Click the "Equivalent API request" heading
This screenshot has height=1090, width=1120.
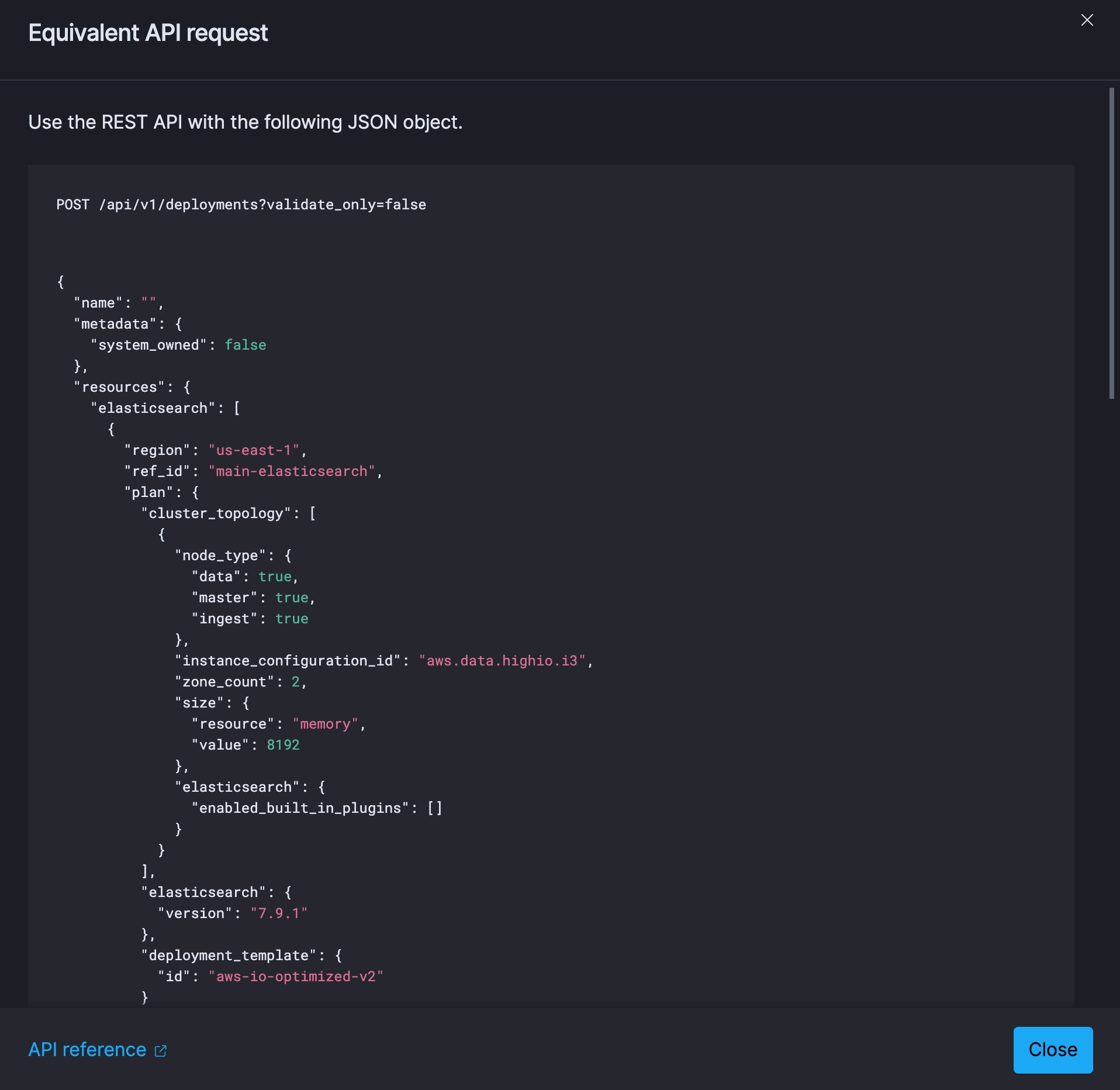pos(148,33)
